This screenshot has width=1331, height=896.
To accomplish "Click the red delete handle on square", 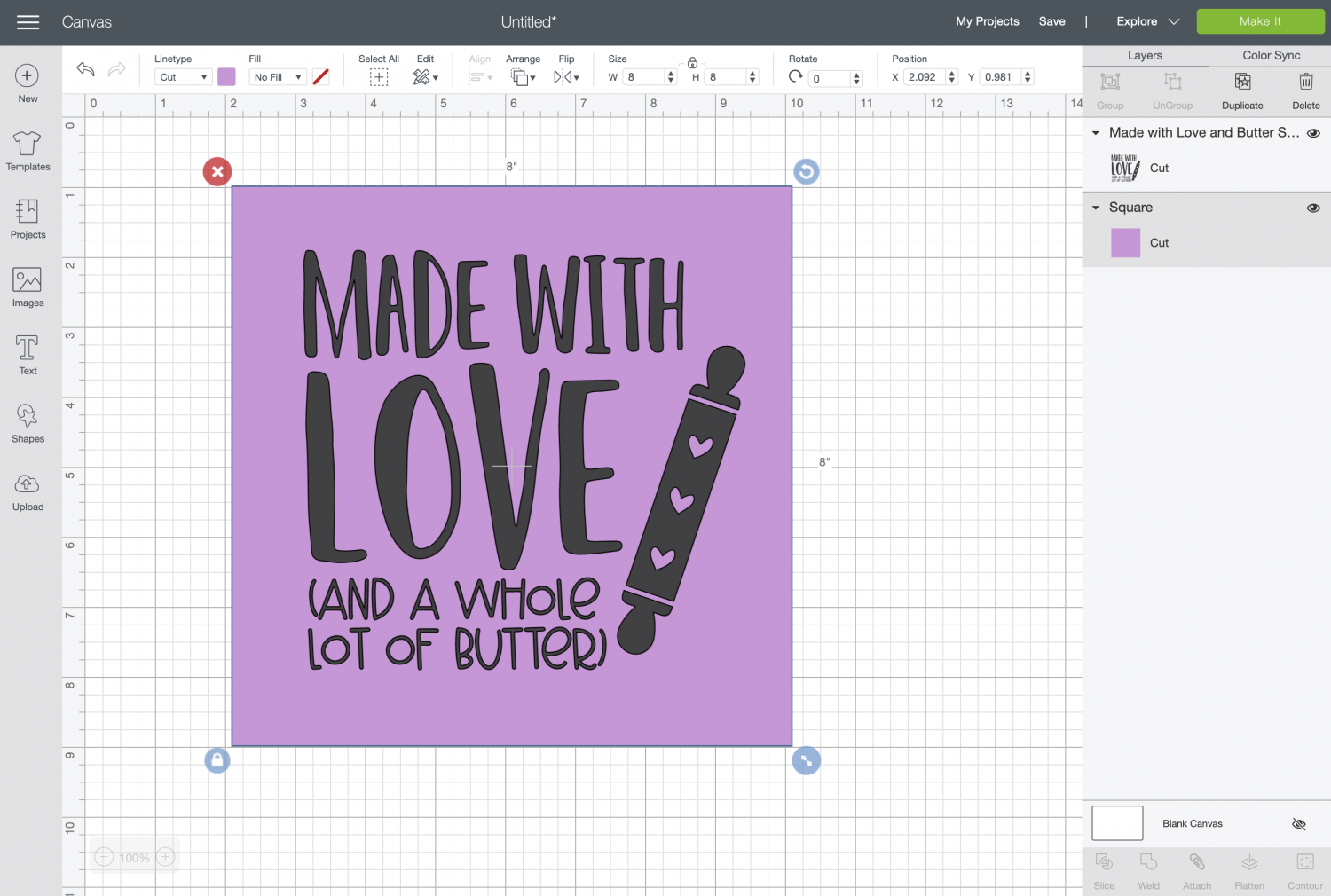I will click(x=217, y=171).
